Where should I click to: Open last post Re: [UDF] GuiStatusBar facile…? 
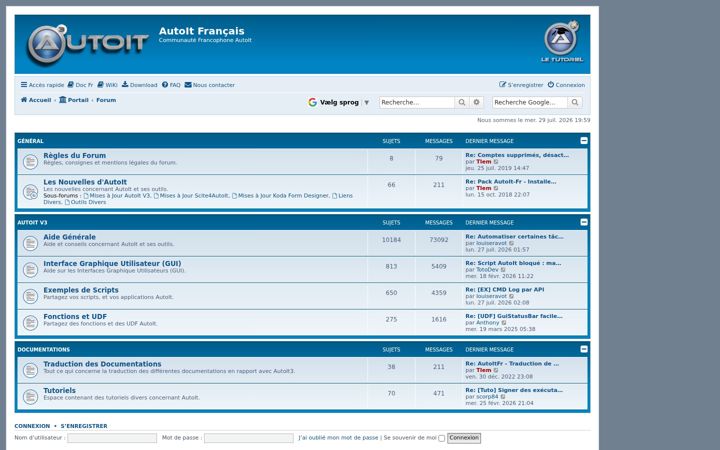tap(513, 316)
